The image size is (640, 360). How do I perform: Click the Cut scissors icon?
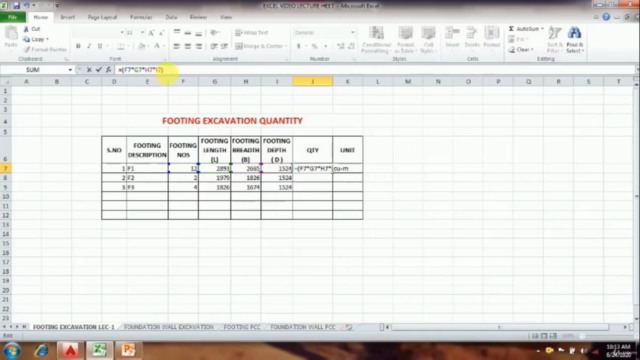pyautogui.click(x=26, y=29)
